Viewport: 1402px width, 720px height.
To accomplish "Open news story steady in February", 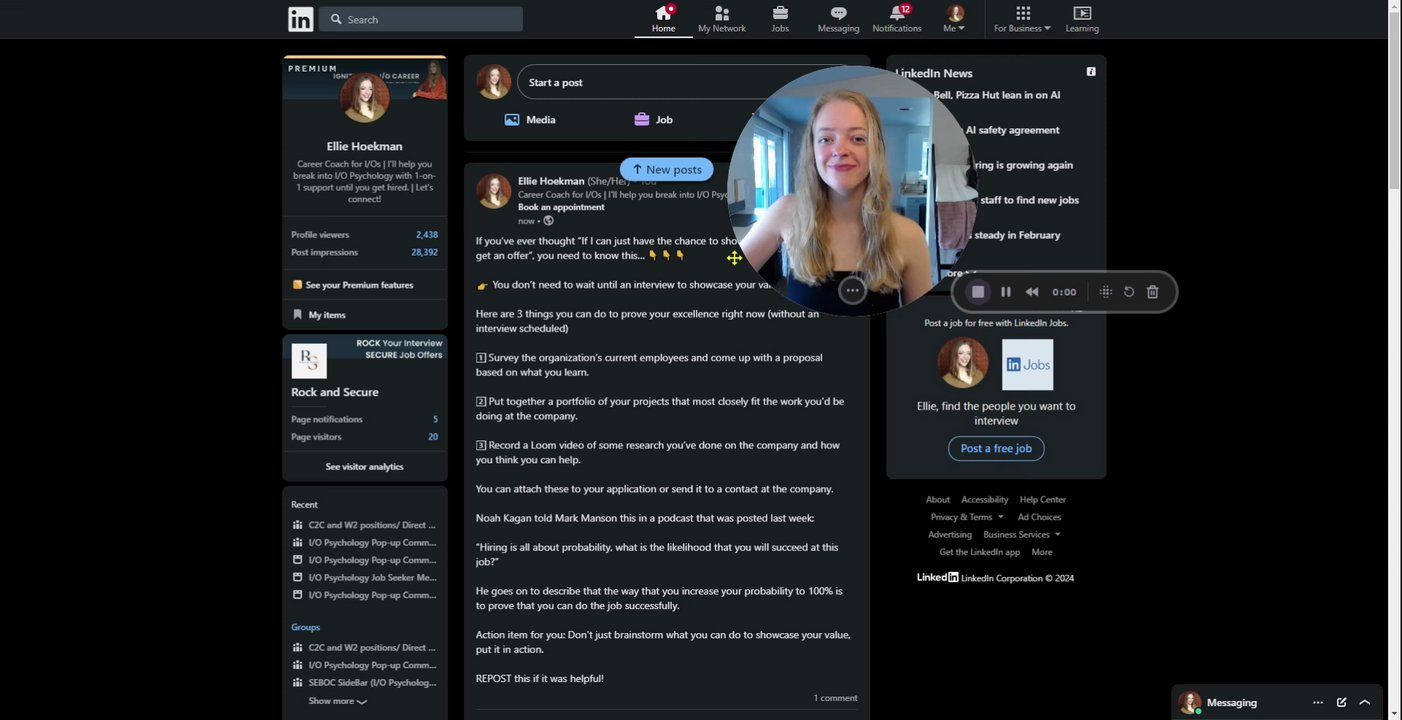I will 1015,235.
